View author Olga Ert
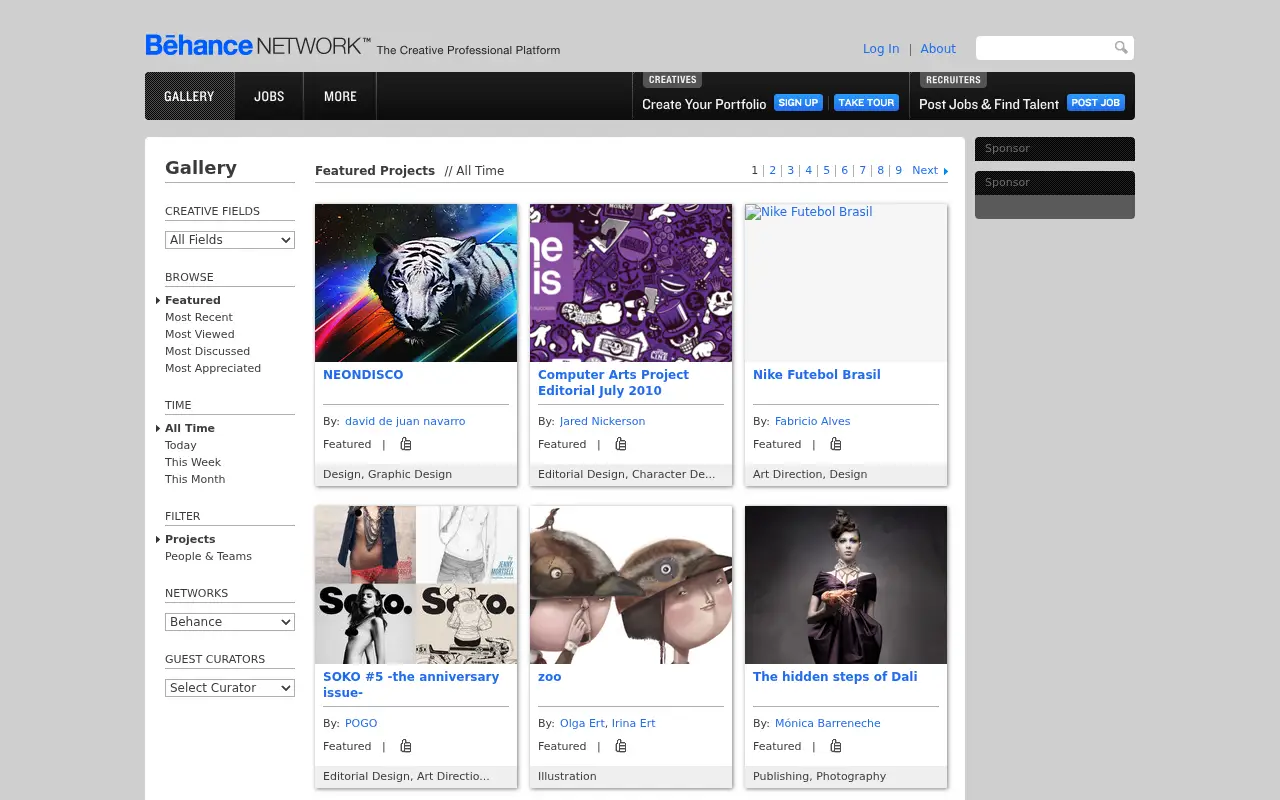1280x800 pixels. click(x=582, y=723)
